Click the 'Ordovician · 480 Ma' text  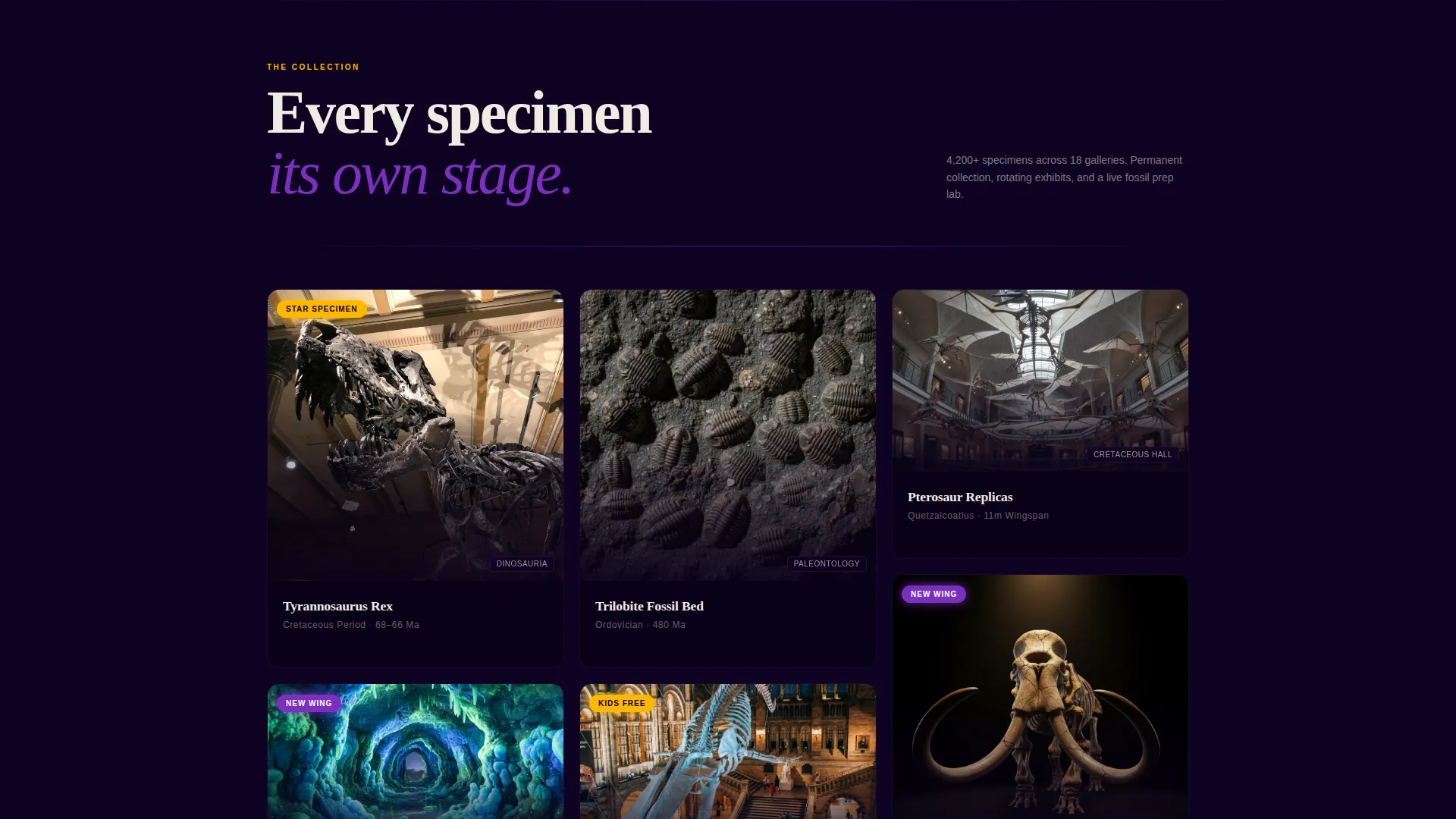[x=640, y=625]
